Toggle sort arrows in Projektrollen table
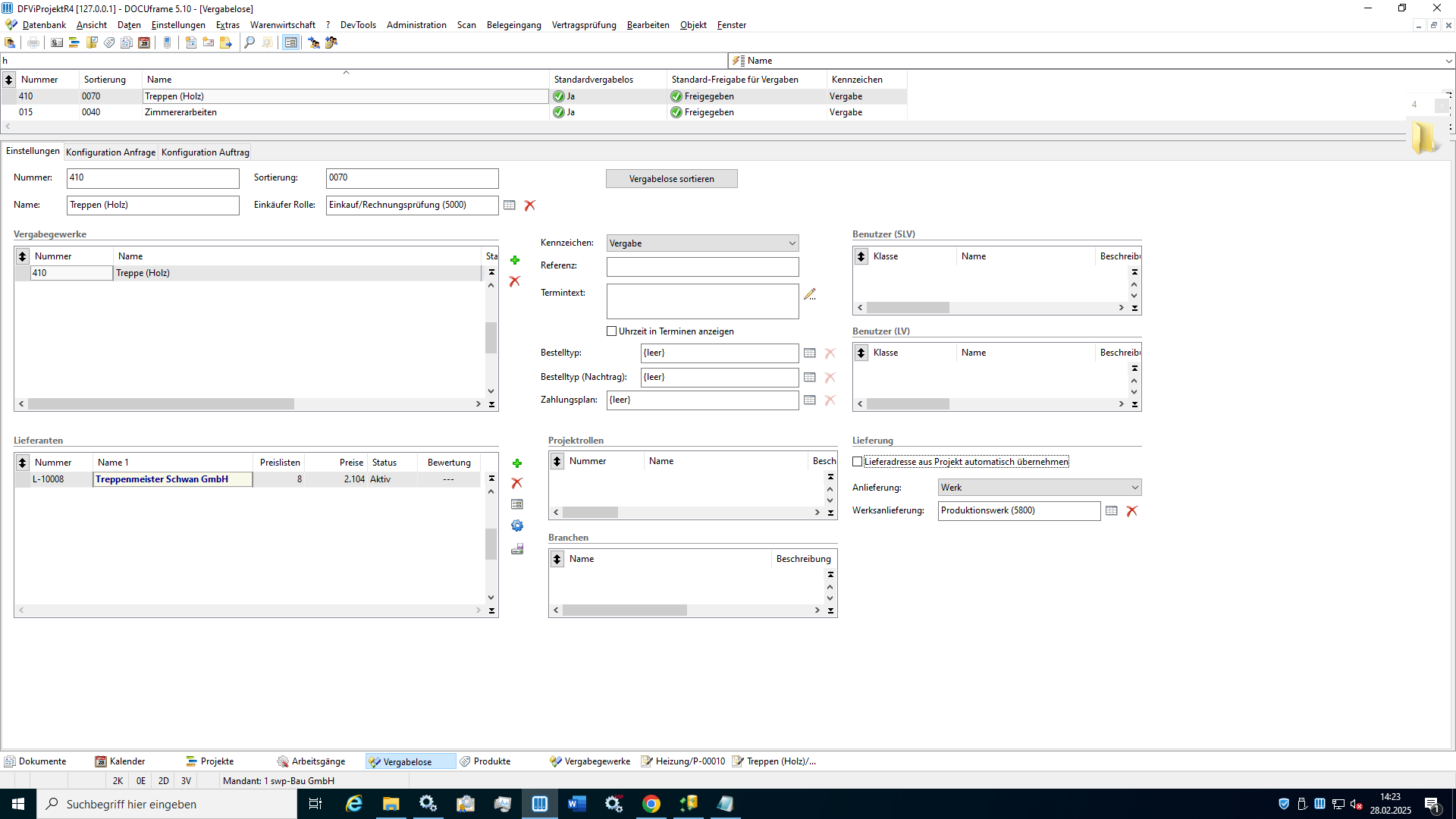This screenshot has height=819, width=1456. [x=557, y=461]
